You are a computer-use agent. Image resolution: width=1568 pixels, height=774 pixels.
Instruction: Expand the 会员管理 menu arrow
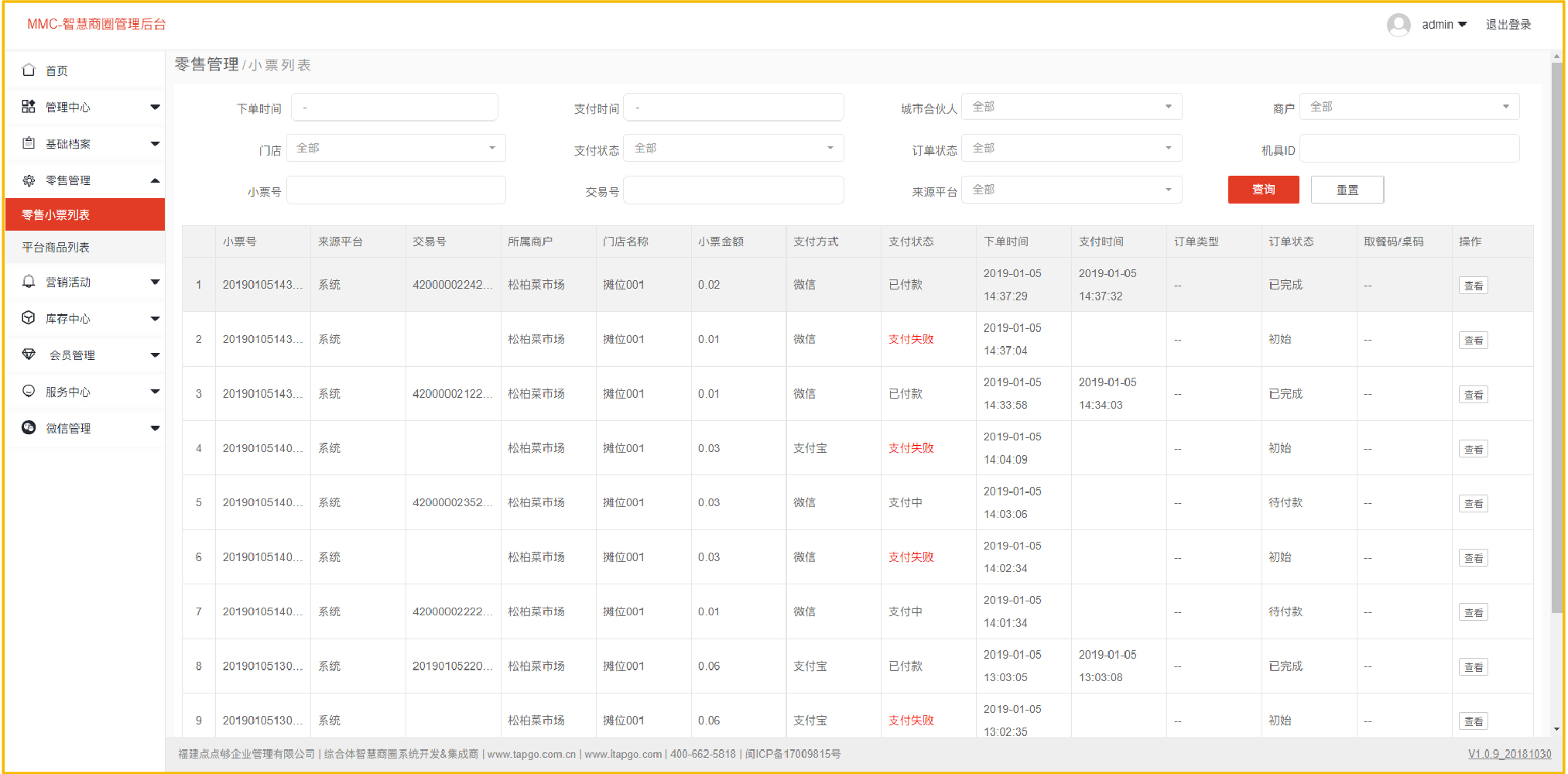[155, 355]
